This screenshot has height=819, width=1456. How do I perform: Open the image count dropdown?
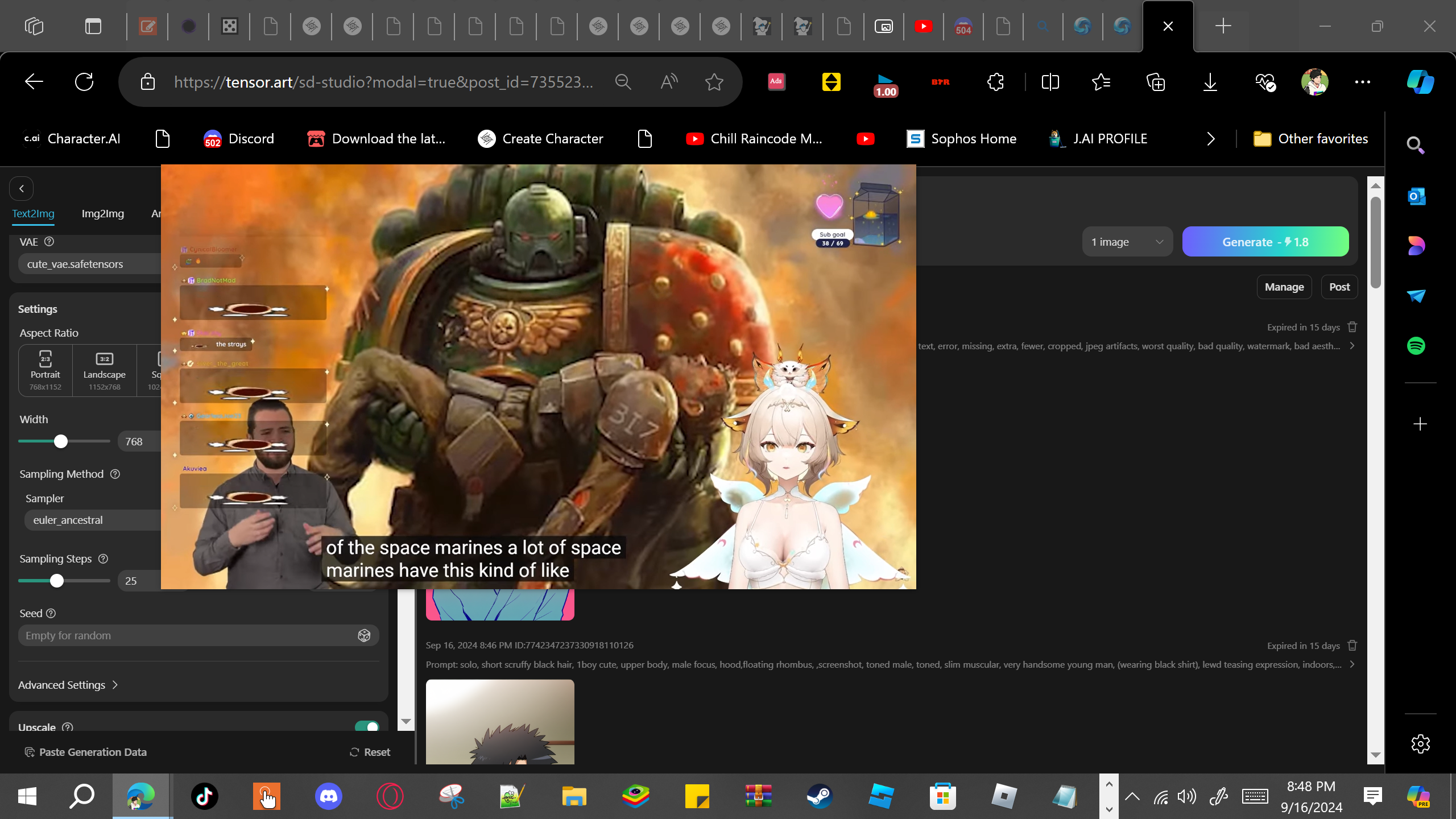click(x=1127, y=242)
